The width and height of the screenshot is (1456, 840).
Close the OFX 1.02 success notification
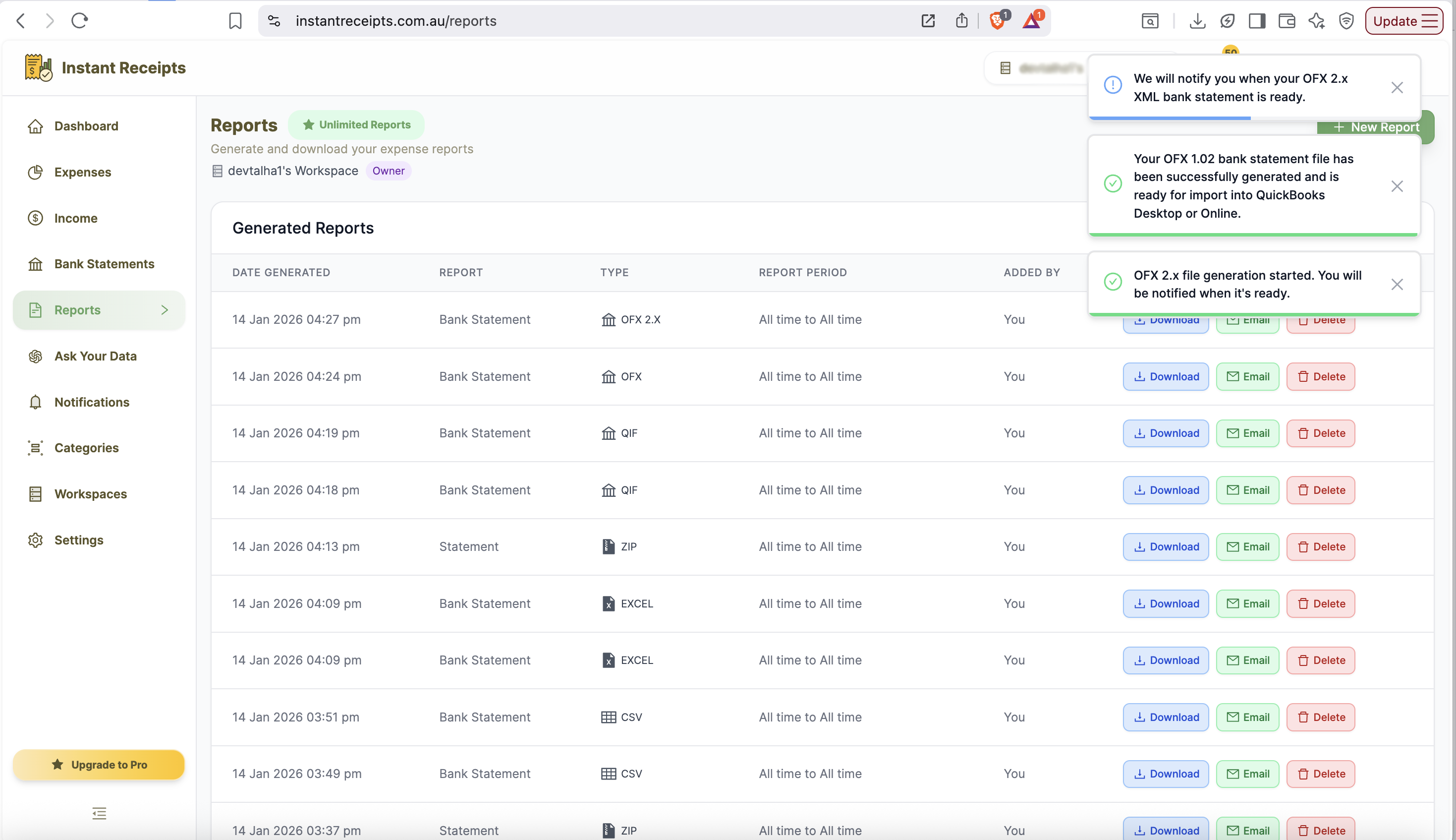tap(1397, 186)
